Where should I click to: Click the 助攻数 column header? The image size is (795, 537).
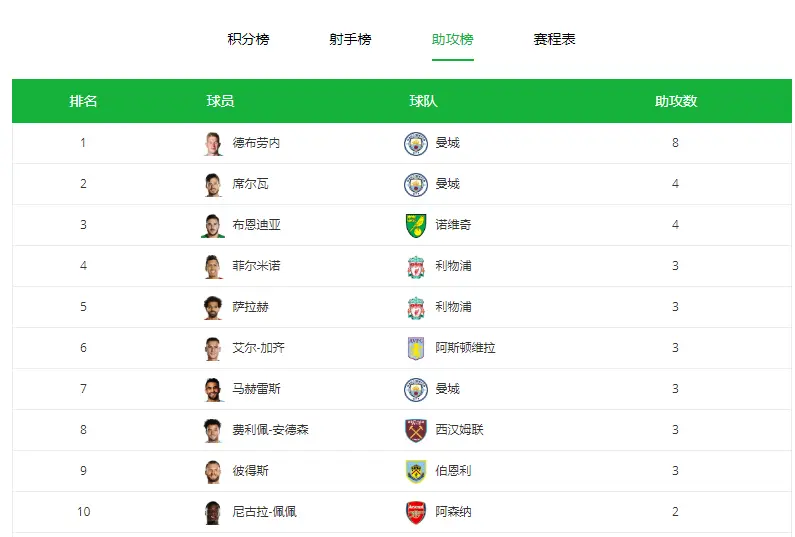tap(676, 101)
